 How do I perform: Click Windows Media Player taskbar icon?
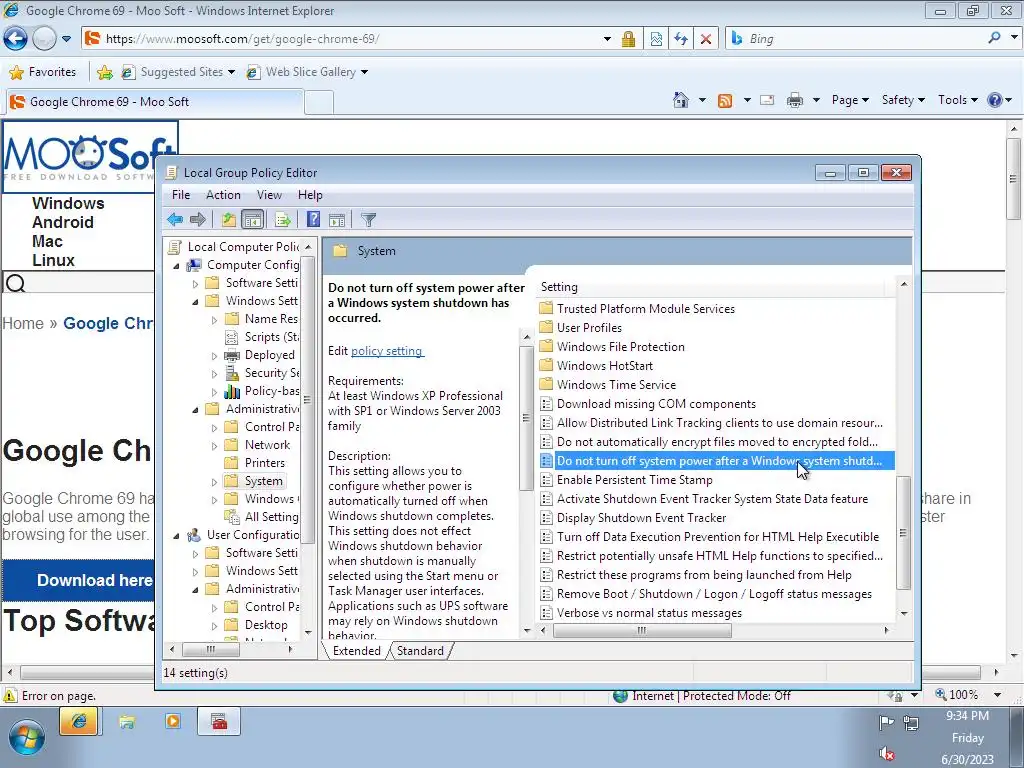click(173, 722)
